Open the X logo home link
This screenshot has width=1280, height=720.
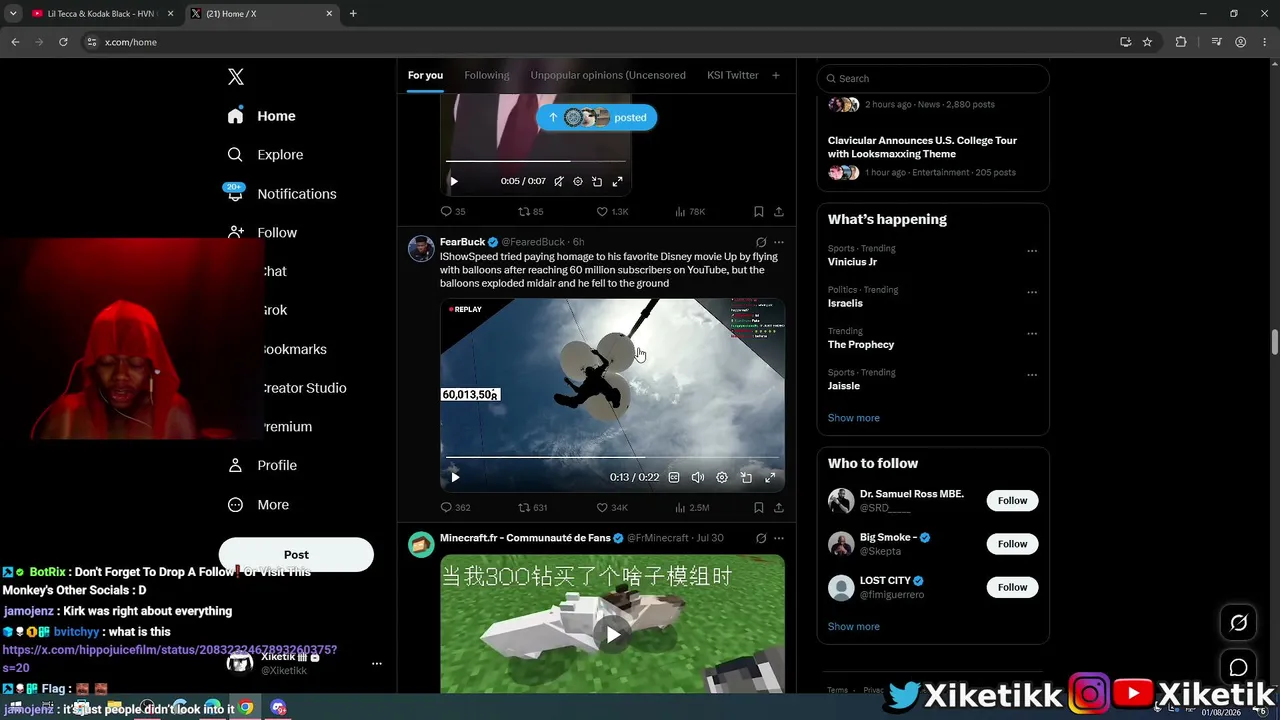[236, 77]
